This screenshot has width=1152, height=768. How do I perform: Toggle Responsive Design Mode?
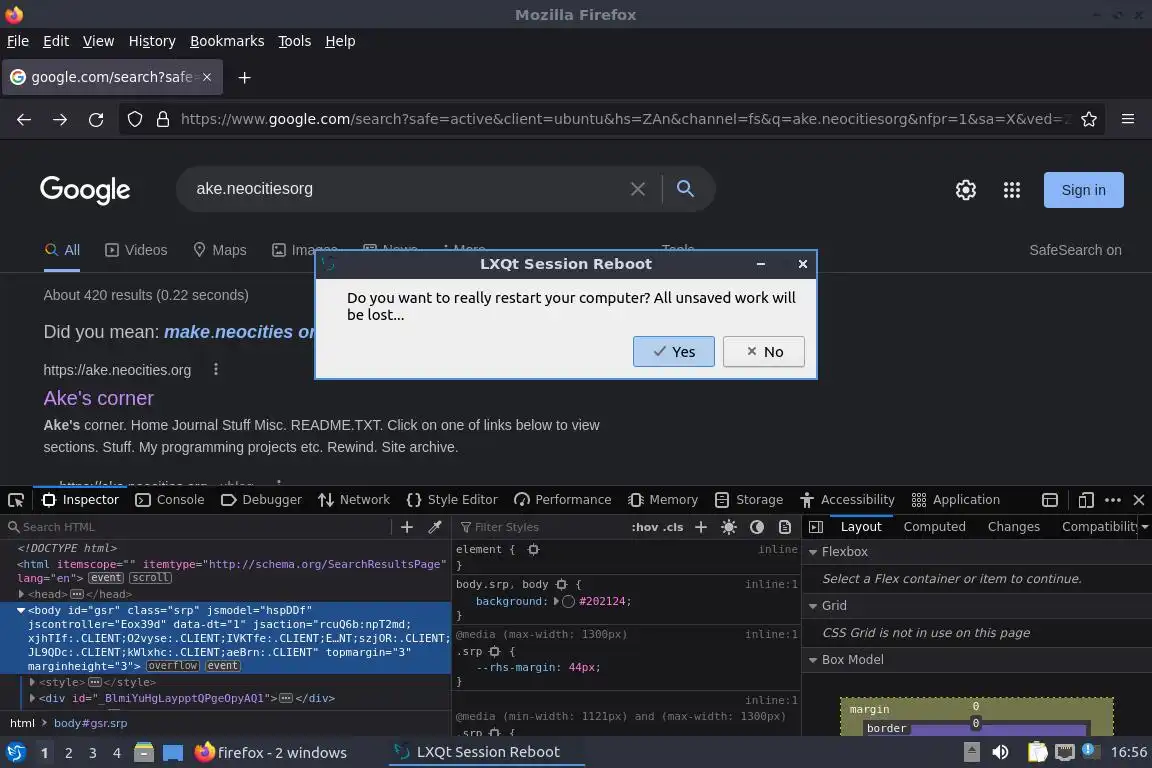click(1086, 500)
